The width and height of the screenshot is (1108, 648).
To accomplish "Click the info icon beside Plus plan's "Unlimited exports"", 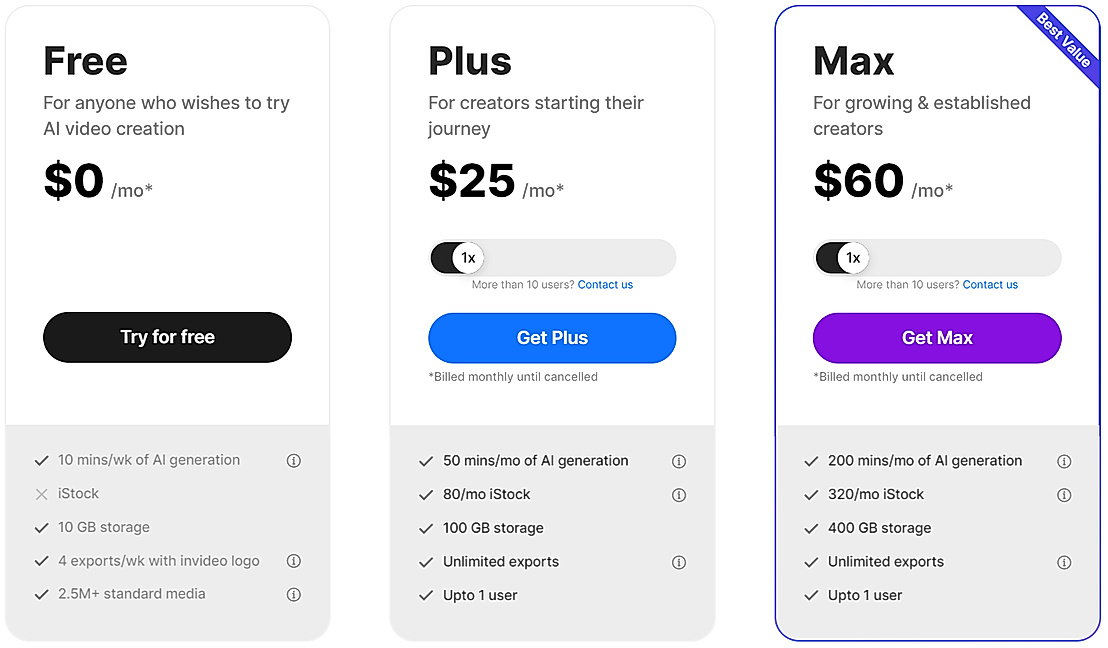I will tap(679, 561).
